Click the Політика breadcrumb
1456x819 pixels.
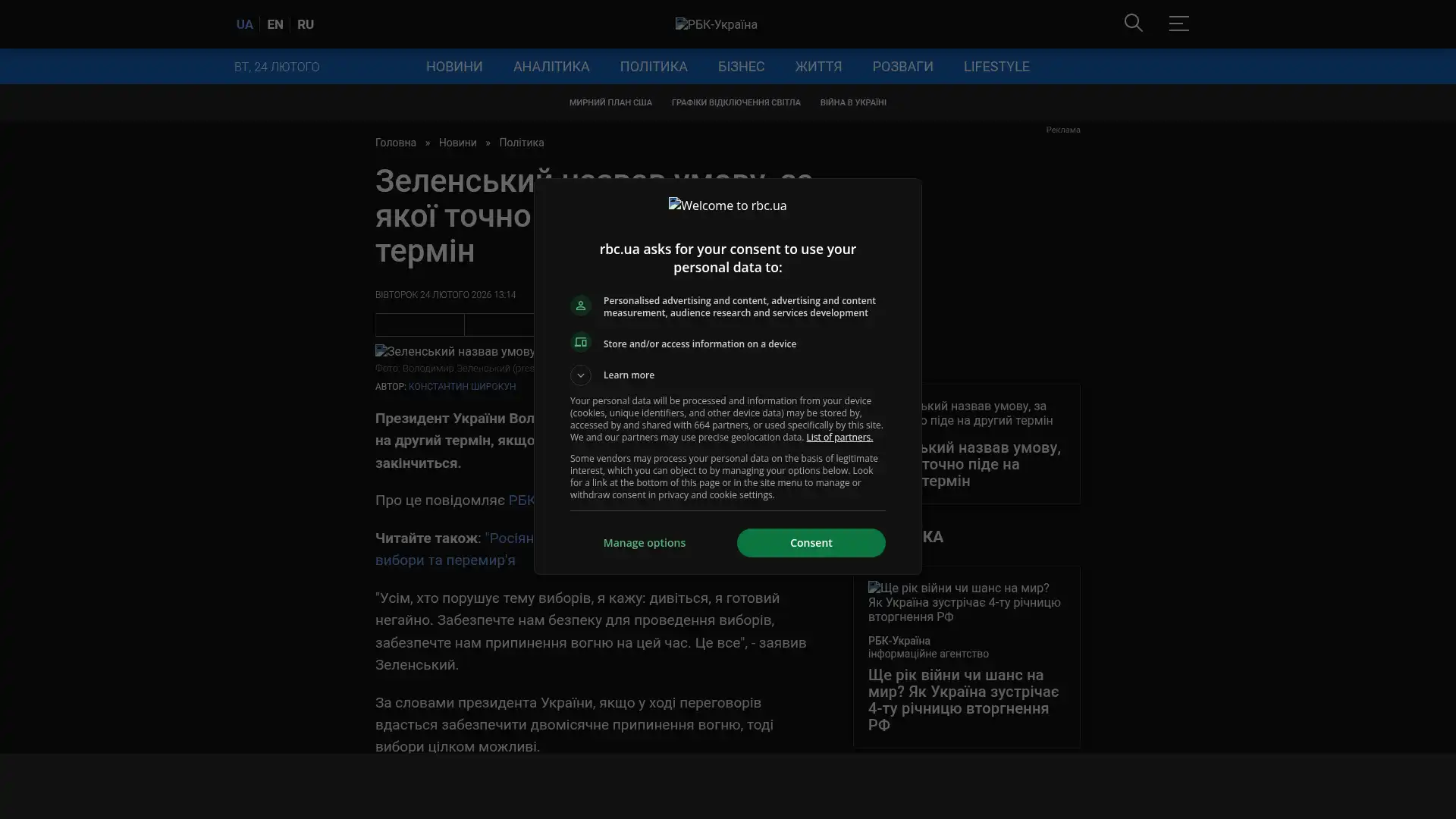(x=521, y=143)
